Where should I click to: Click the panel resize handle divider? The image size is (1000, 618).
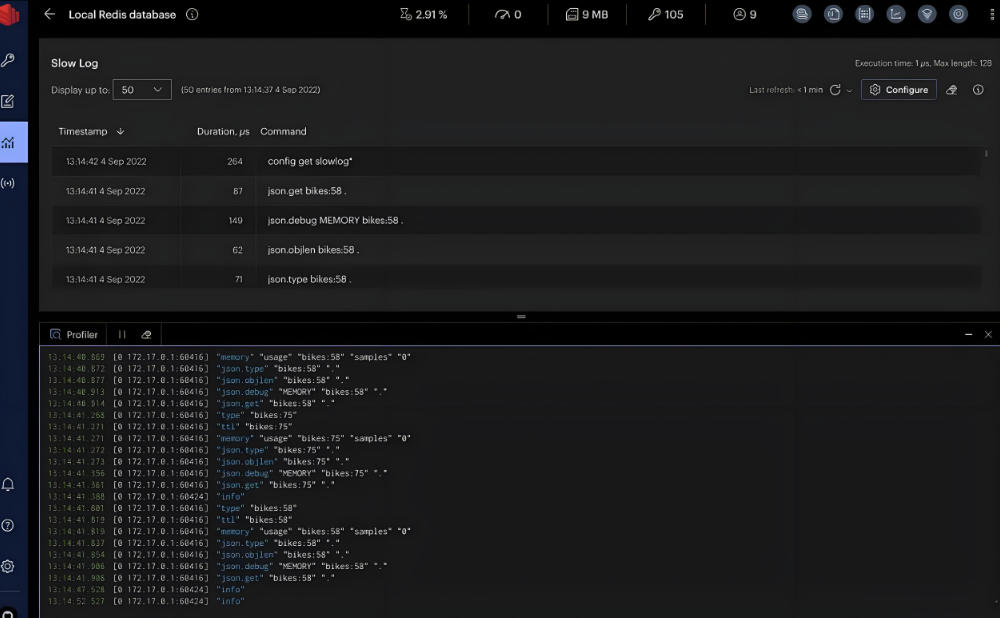pyautogui.click(x=520, y=316)
